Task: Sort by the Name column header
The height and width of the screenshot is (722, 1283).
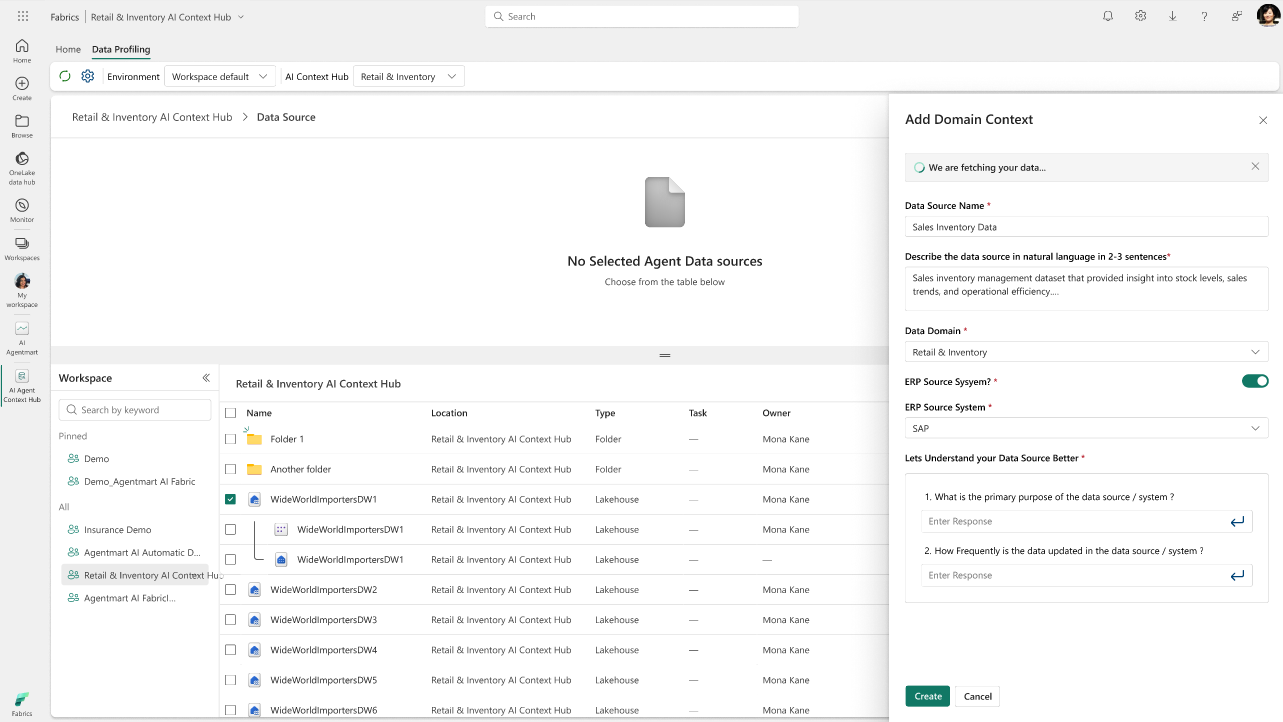Action: coord(259,413)
